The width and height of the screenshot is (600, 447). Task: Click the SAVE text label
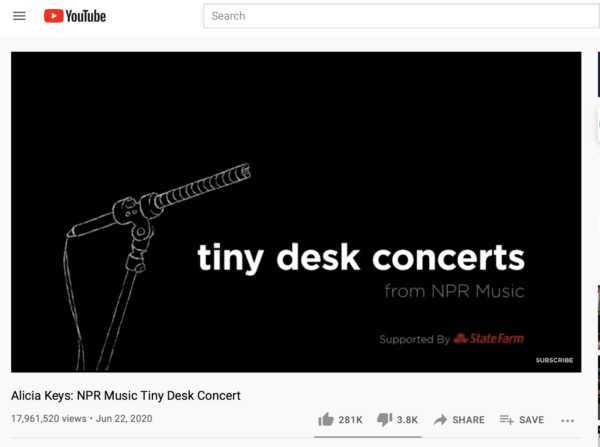(532, 420)
